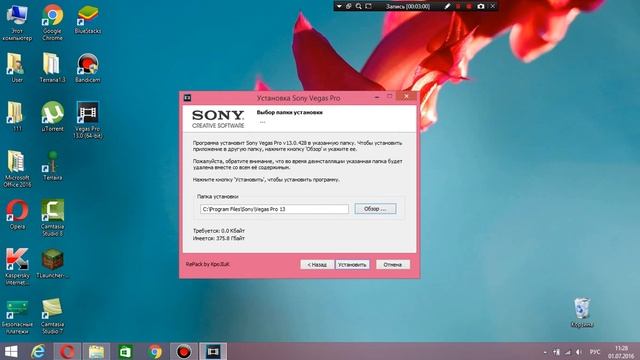Close the recording bar with X
Image resolution: width=640 pixels, height=360 pixels.
493,6
